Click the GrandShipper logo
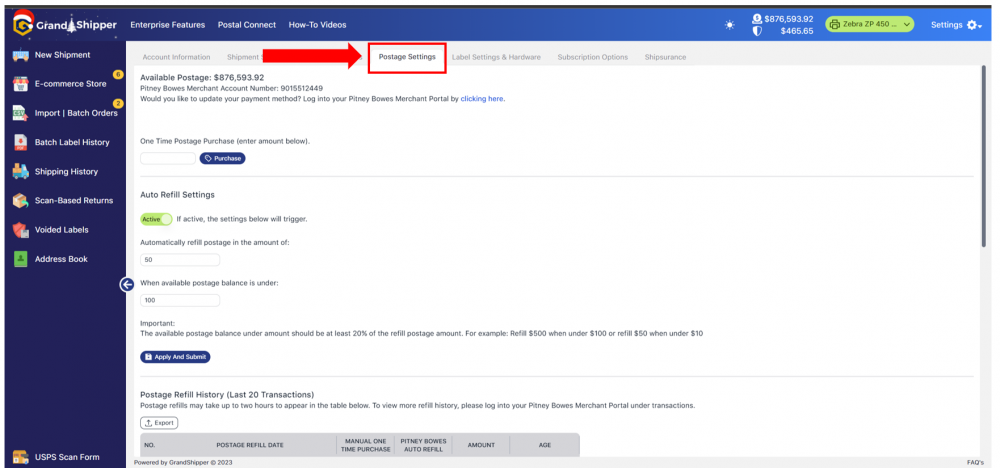Viewport: 1000px width, 468px height. click(x=64, y=25)
